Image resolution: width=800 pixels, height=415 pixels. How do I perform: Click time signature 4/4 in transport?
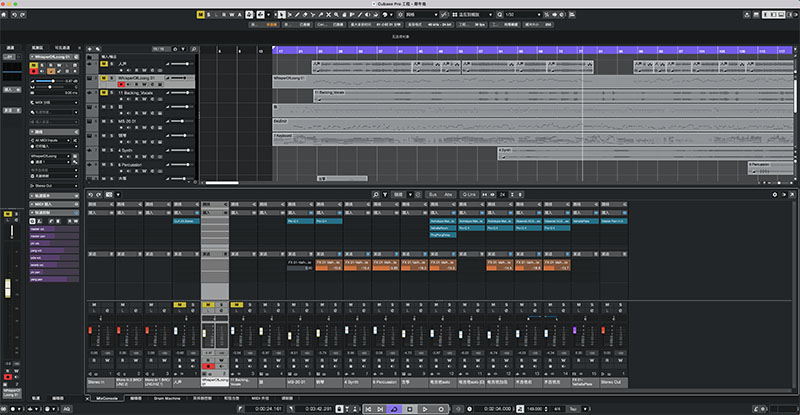pyautogui.click(x=557, y=409)
